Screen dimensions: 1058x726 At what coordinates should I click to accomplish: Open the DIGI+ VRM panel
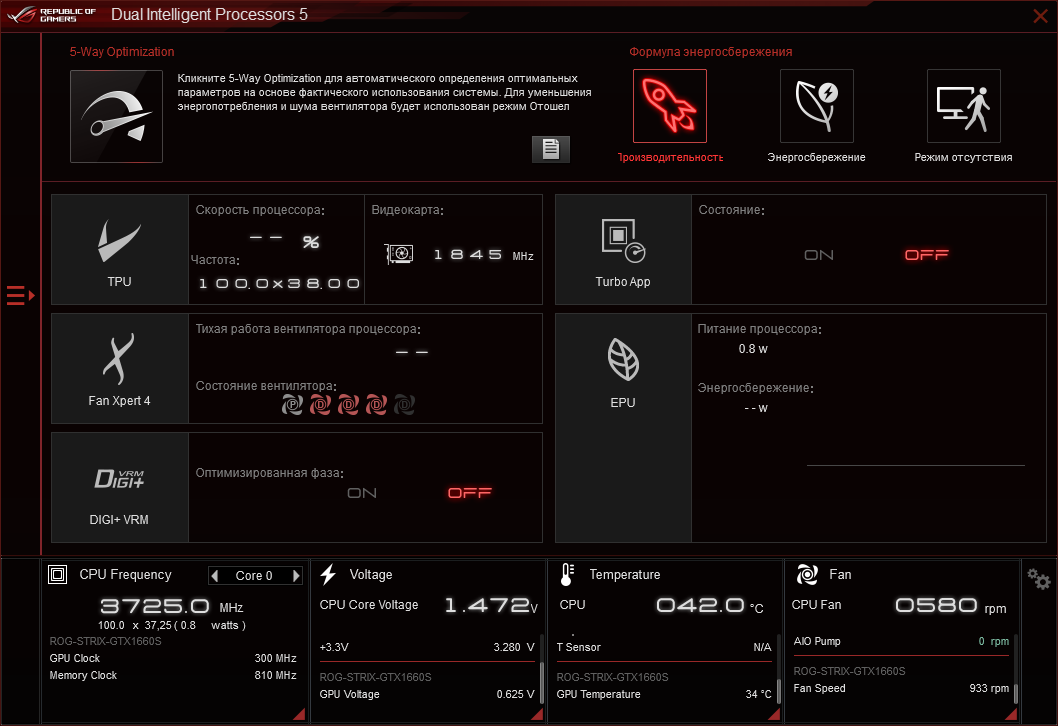(119, 487)
